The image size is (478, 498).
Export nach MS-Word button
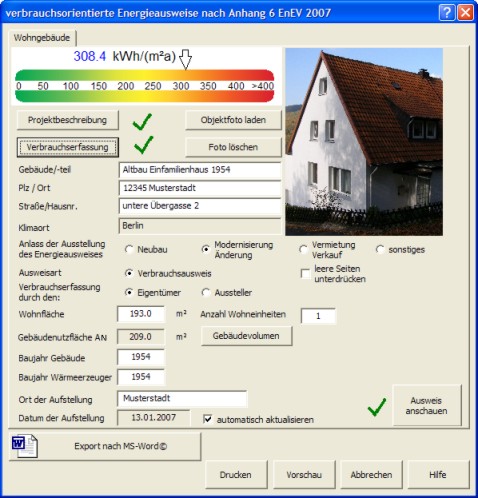(x=105, y=446)
